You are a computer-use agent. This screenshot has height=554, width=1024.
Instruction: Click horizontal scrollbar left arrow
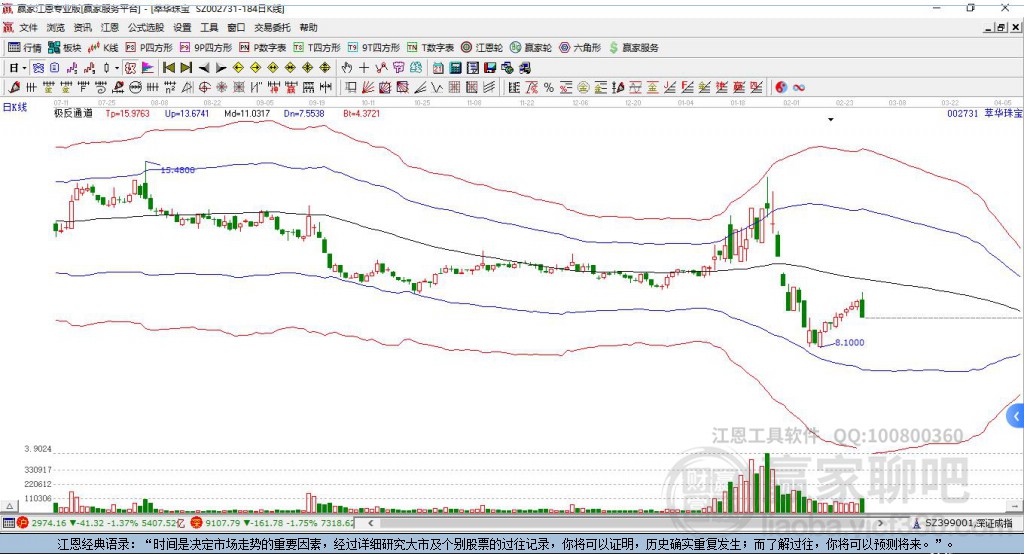pyautogui.click(x=371, y=523)
